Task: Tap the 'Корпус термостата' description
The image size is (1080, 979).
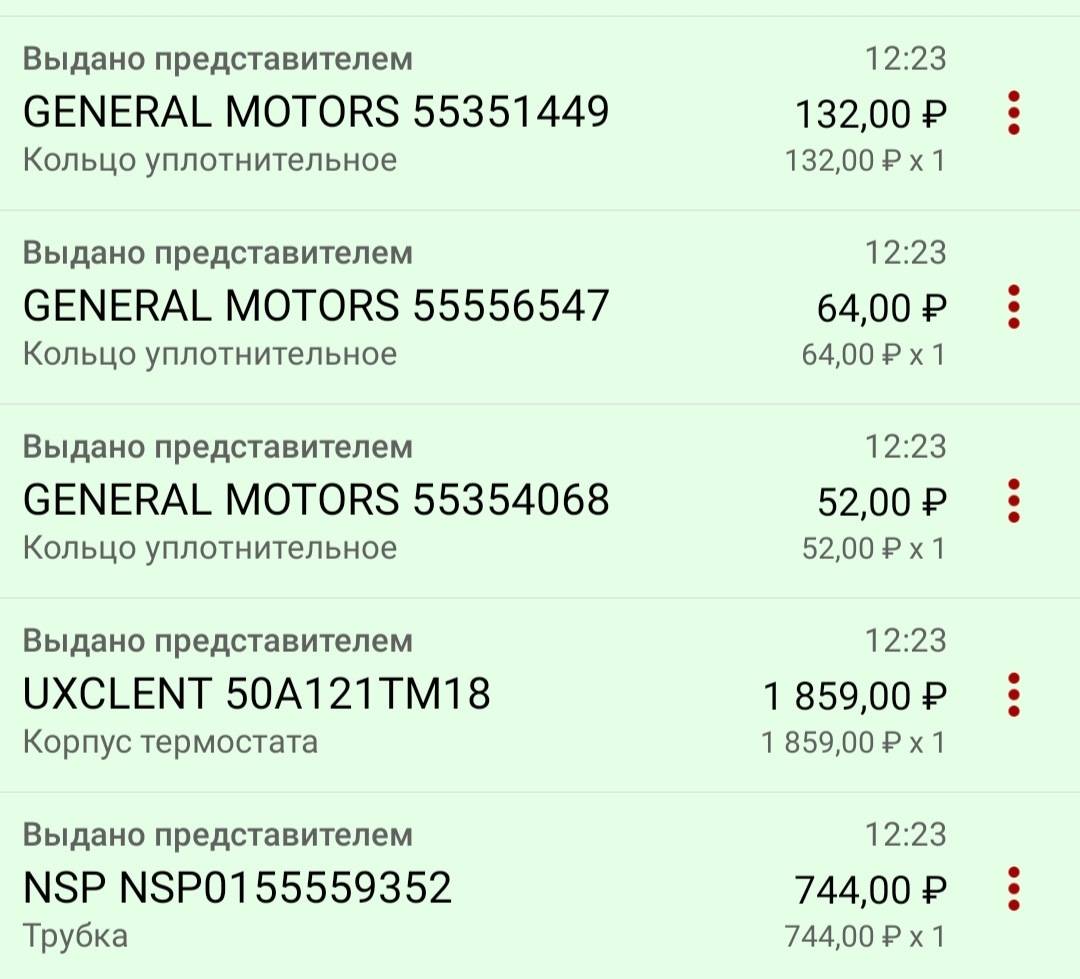Action: 170,742
